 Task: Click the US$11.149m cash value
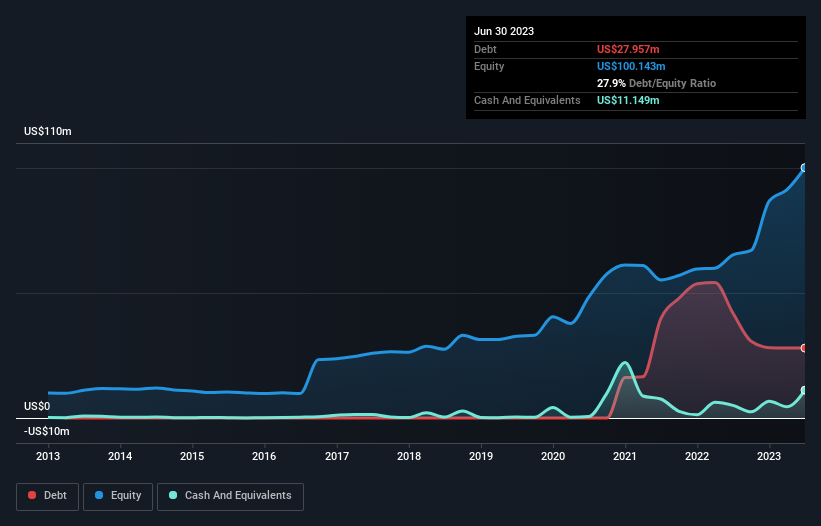tap(628, 100)
